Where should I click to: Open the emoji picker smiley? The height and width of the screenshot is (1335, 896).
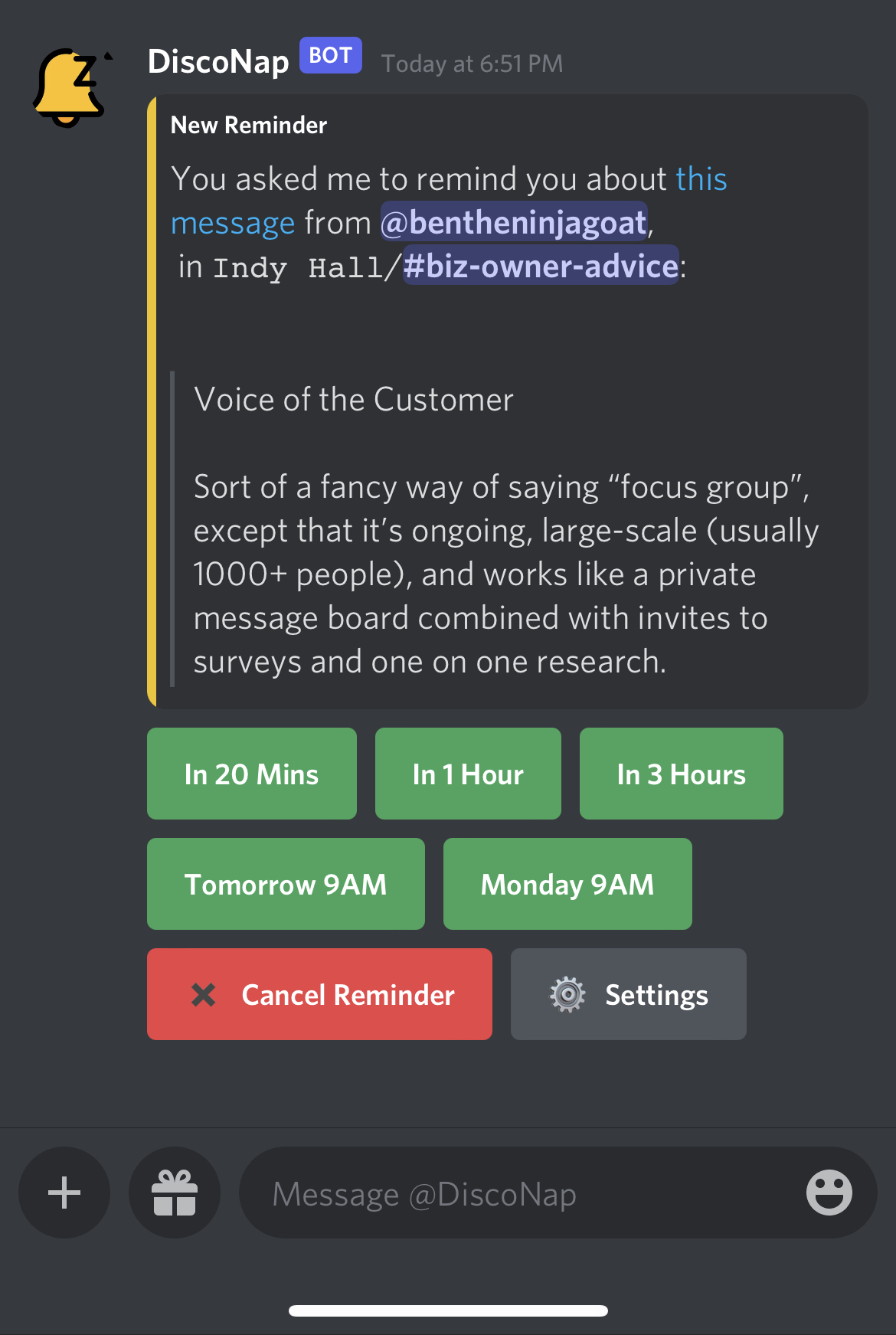click(829, 1193)
